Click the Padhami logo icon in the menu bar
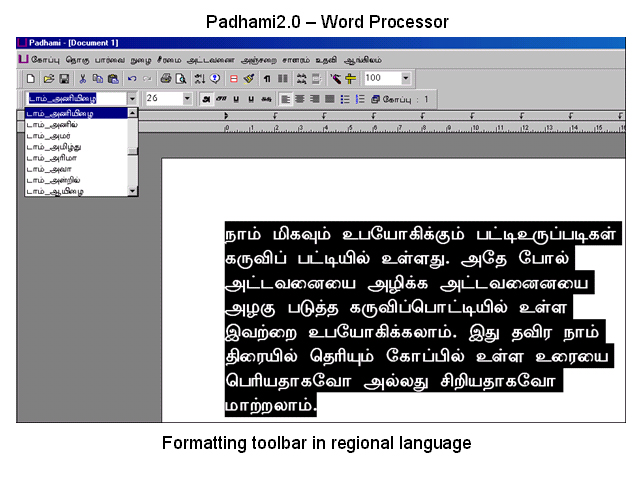The width and height of the screenshot is (640, 480). [23, 60]
